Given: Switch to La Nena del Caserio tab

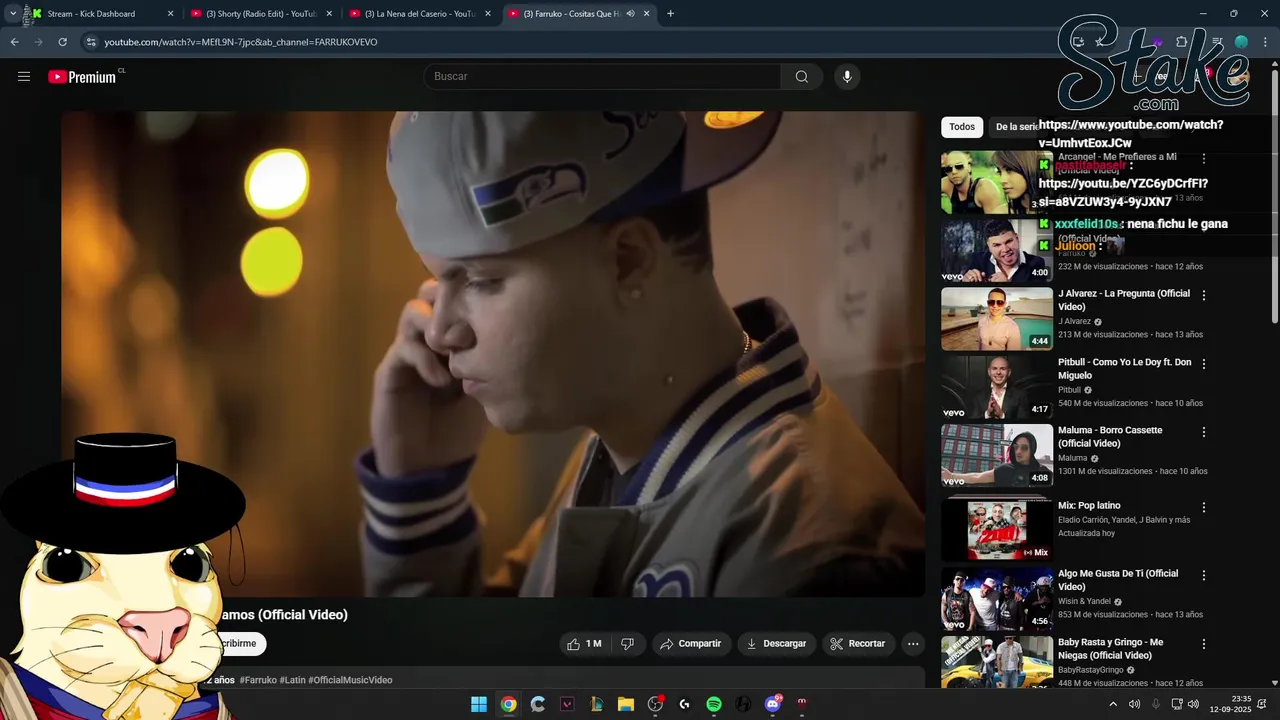Looking at the screenshot, I should (420, 14).
